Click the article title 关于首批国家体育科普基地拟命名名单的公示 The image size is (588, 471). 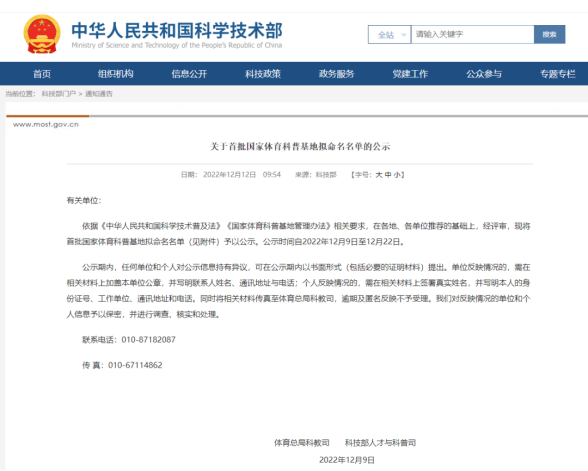point(300,146)
